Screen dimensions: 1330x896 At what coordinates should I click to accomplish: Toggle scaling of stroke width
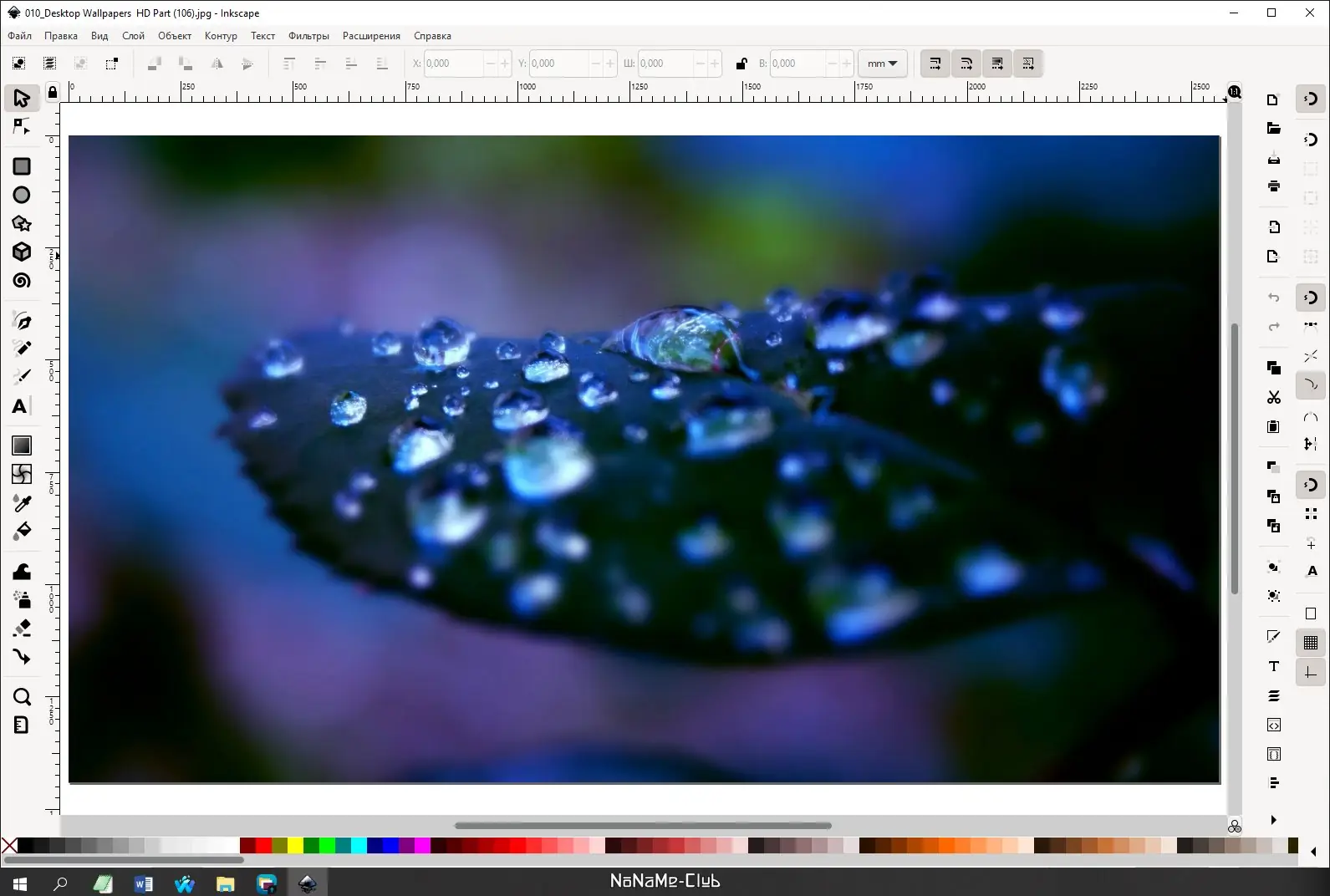click(935, 64)
